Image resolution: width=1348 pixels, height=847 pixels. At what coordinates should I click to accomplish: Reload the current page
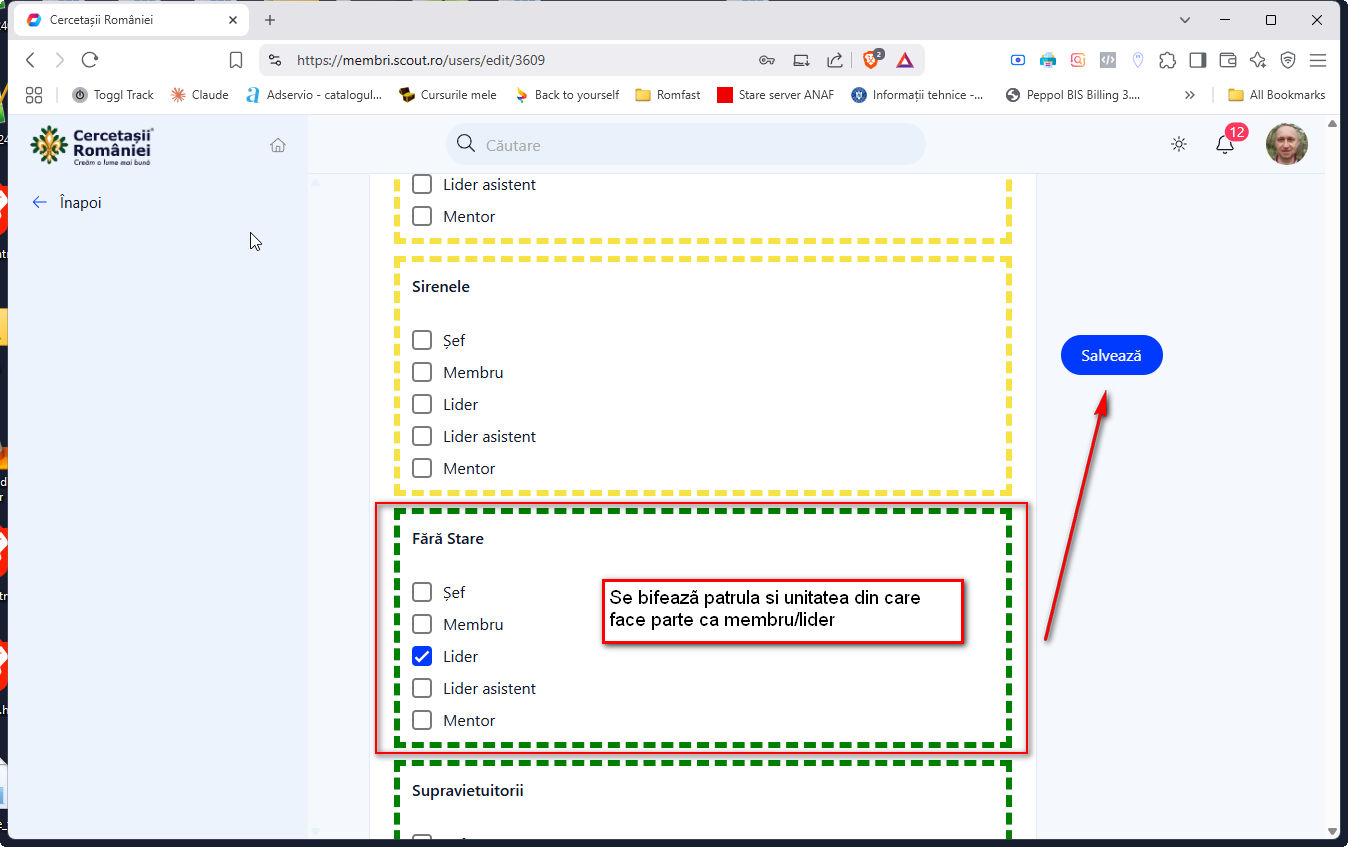90,60
